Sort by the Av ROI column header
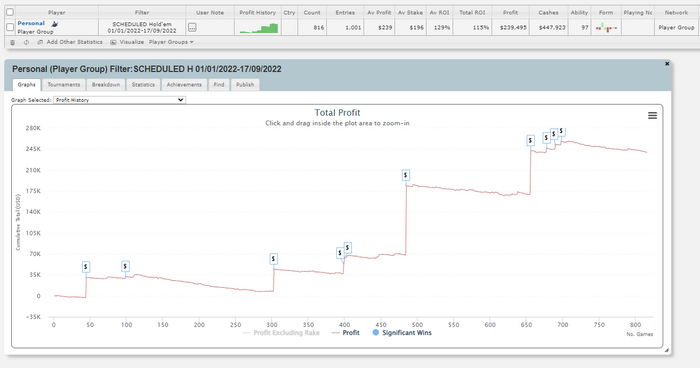 pos(439,13)
